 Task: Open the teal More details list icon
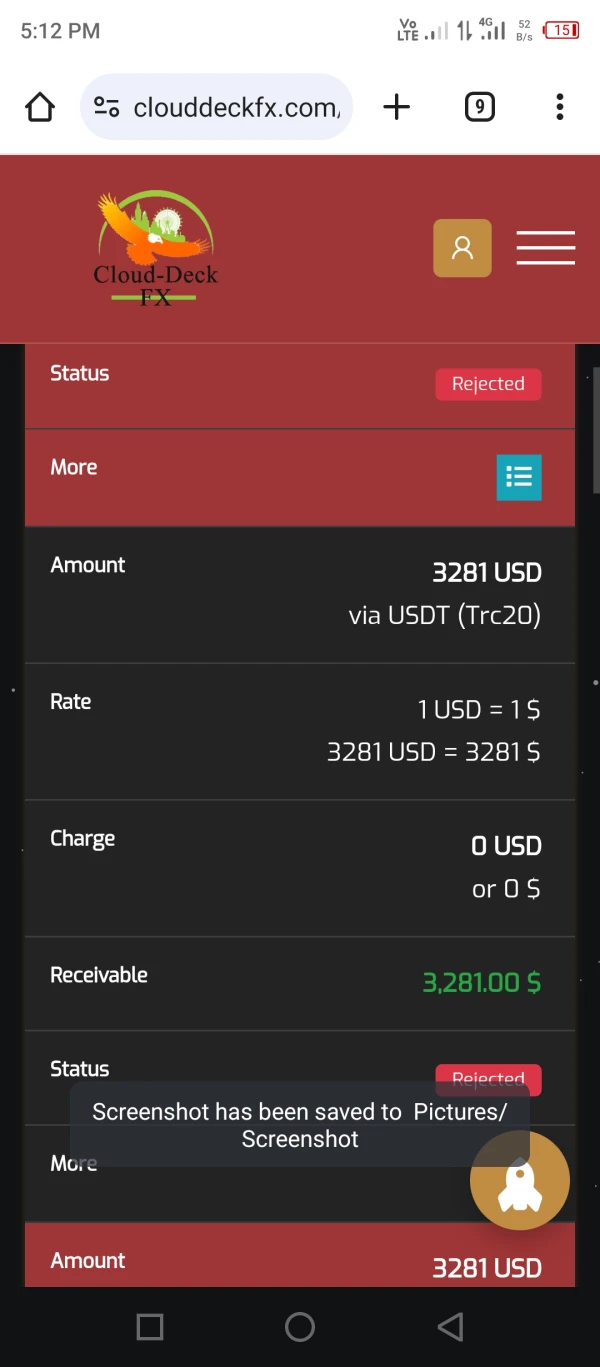519,477
